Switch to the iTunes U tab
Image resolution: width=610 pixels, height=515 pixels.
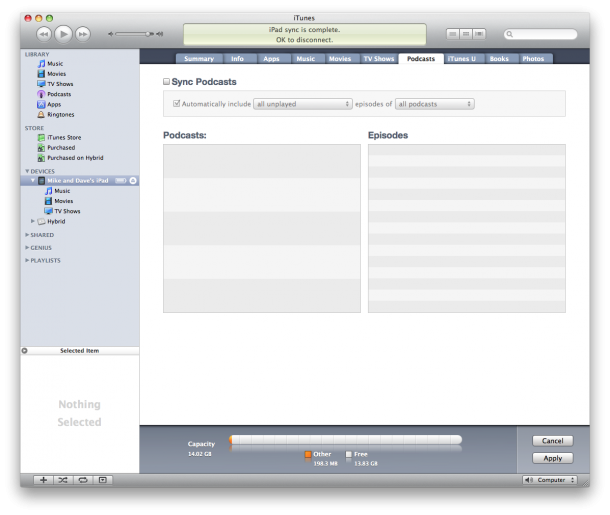(x=462, y=58)
